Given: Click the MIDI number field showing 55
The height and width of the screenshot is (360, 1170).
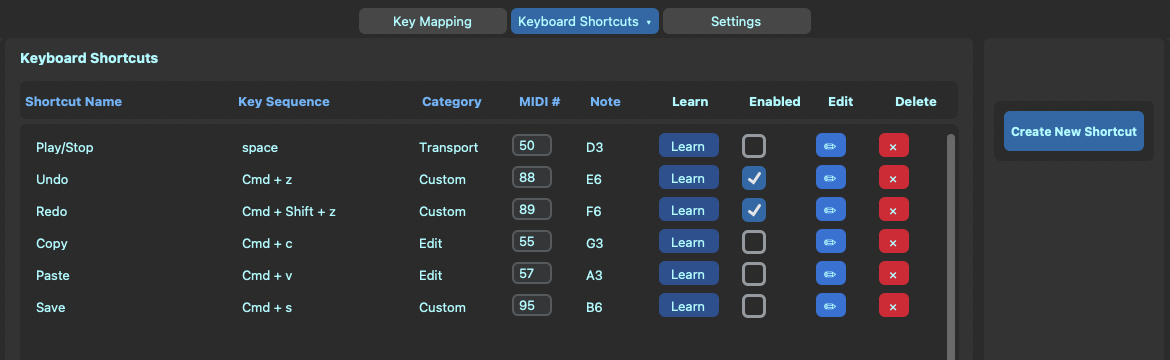Looking at the screenshot, I should pos(531,241).
